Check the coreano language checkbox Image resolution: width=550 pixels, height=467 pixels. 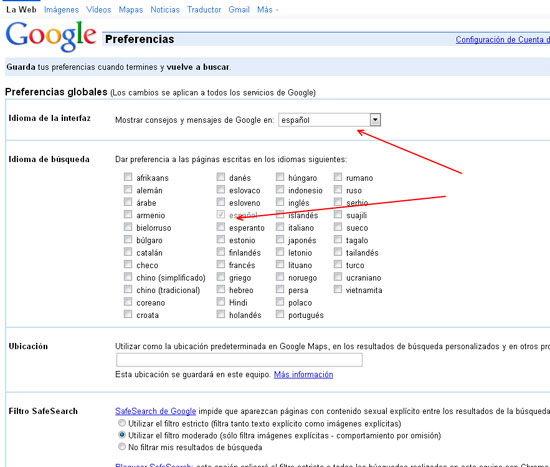pyautogui.click(x=128, y=301)
